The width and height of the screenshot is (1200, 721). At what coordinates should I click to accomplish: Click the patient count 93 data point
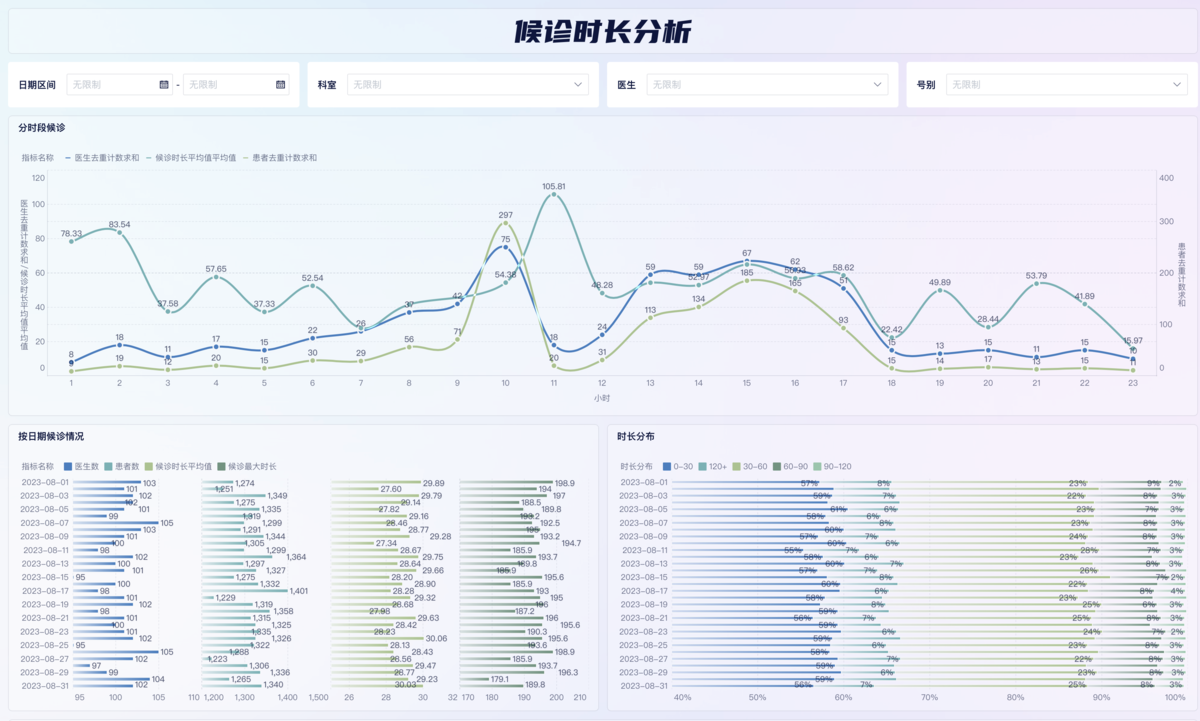pos(843,328)
